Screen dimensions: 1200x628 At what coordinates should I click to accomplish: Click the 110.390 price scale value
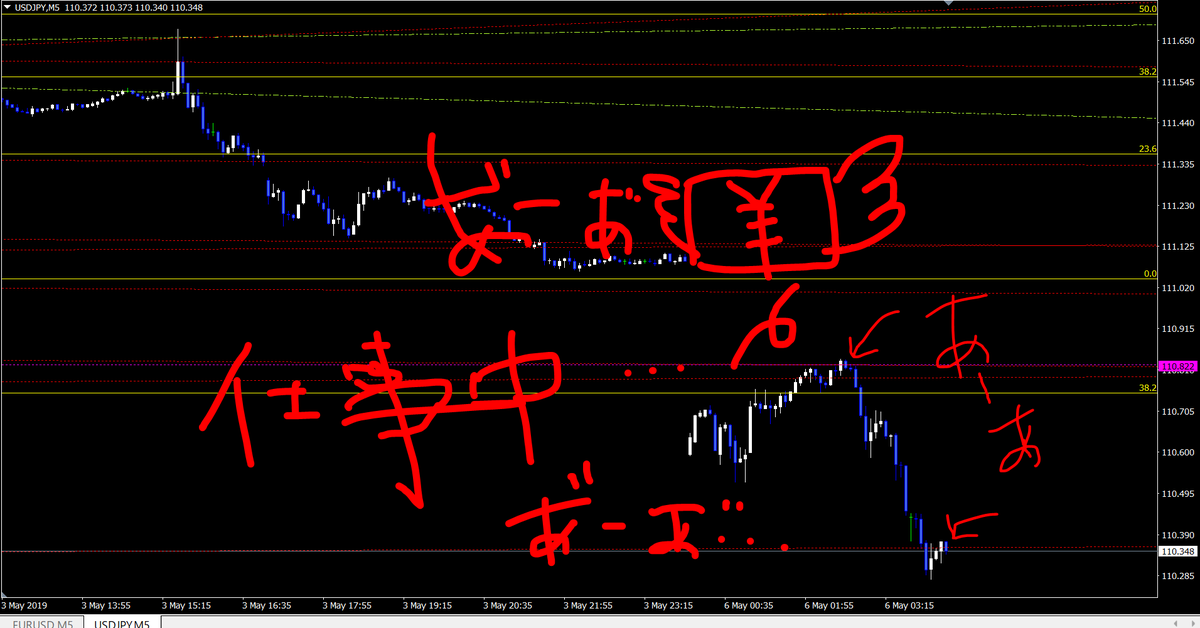point(1180,536)
